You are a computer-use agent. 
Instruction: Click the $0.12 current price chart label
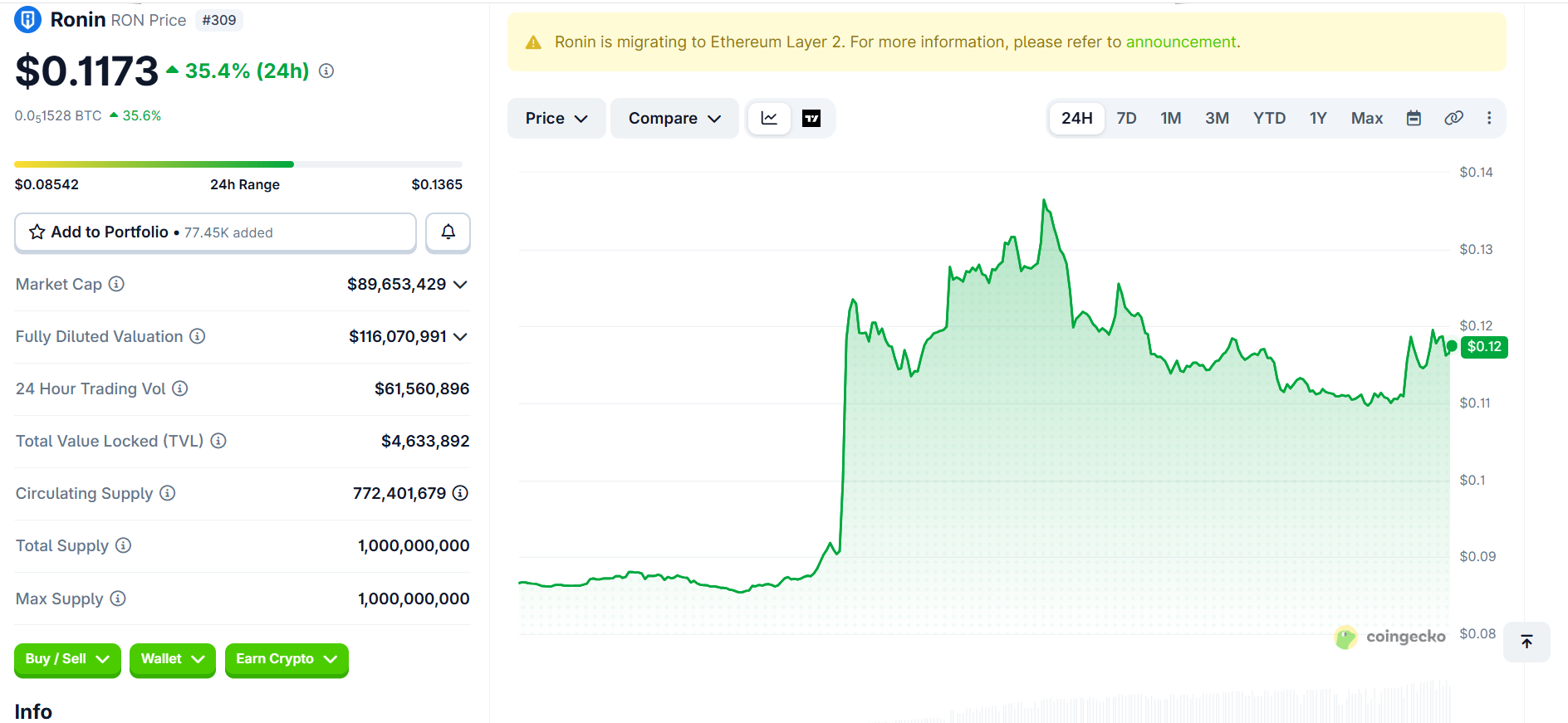1484,347
